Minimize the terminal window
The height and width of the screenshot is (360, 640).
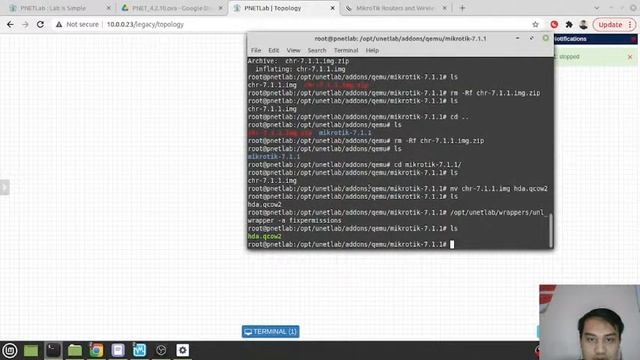517,38
